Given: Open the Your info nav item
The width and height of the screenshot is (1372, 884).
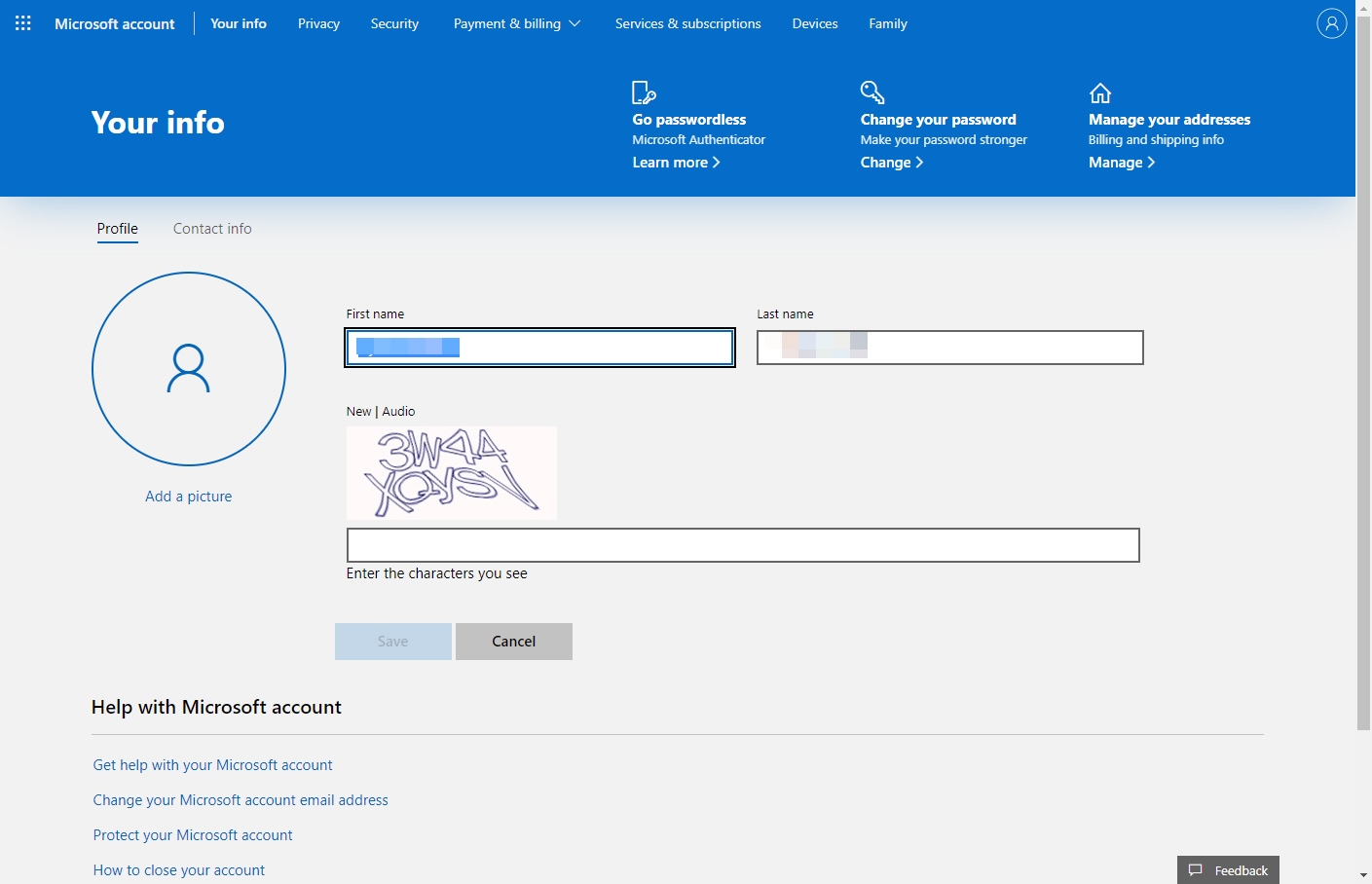Looking at the screenshot, I should coord(239,23).
